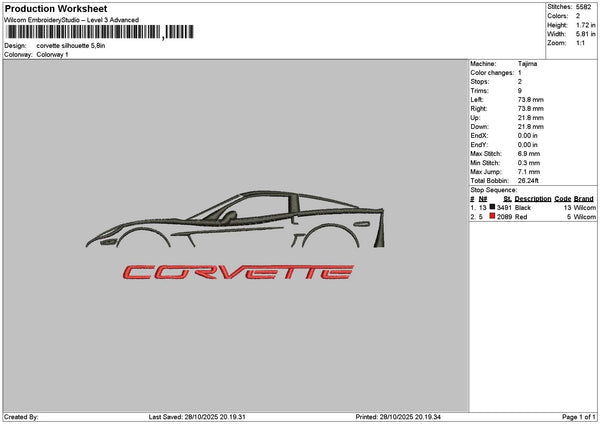Select the EndX value 0.00 in
This screenshot has width=600, height=424.
pyautogui.click(x=528, y=135)
